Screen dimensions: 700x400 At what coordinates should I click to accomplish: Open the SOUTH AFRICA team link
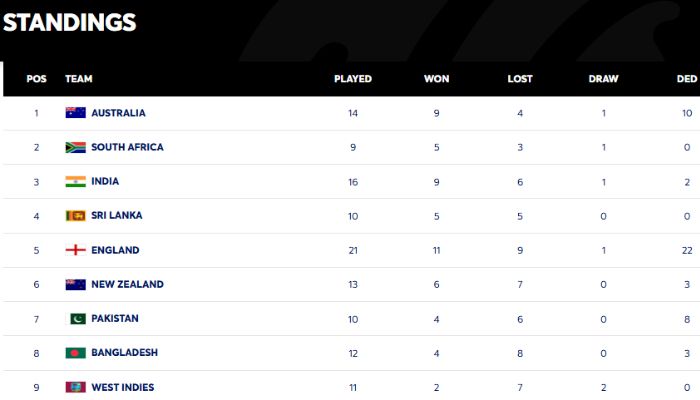pyautogui.click(x=127, y=147)
